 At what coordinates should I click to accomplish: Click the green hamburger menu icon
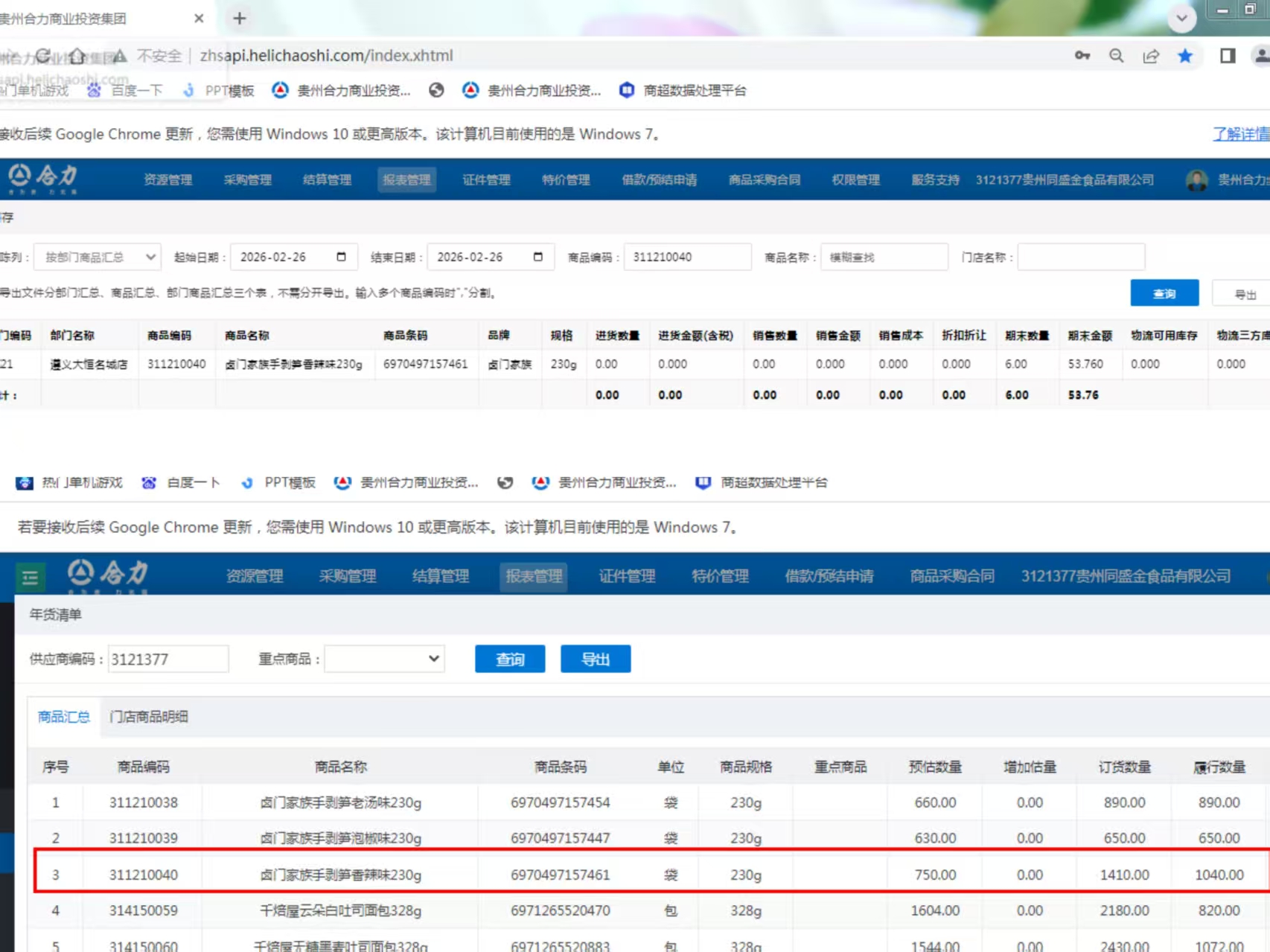point(31,578)
